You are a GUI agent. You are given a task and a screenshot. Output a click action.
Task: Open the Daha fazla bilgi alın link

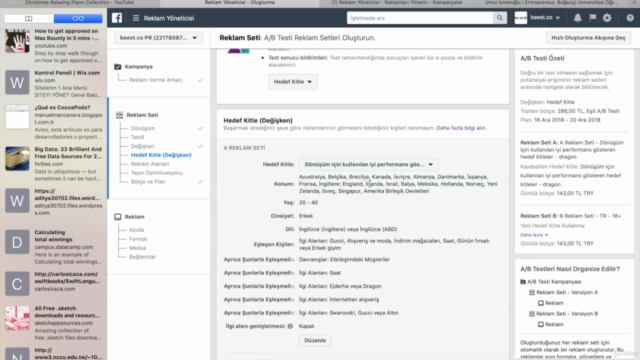point(461,128)
